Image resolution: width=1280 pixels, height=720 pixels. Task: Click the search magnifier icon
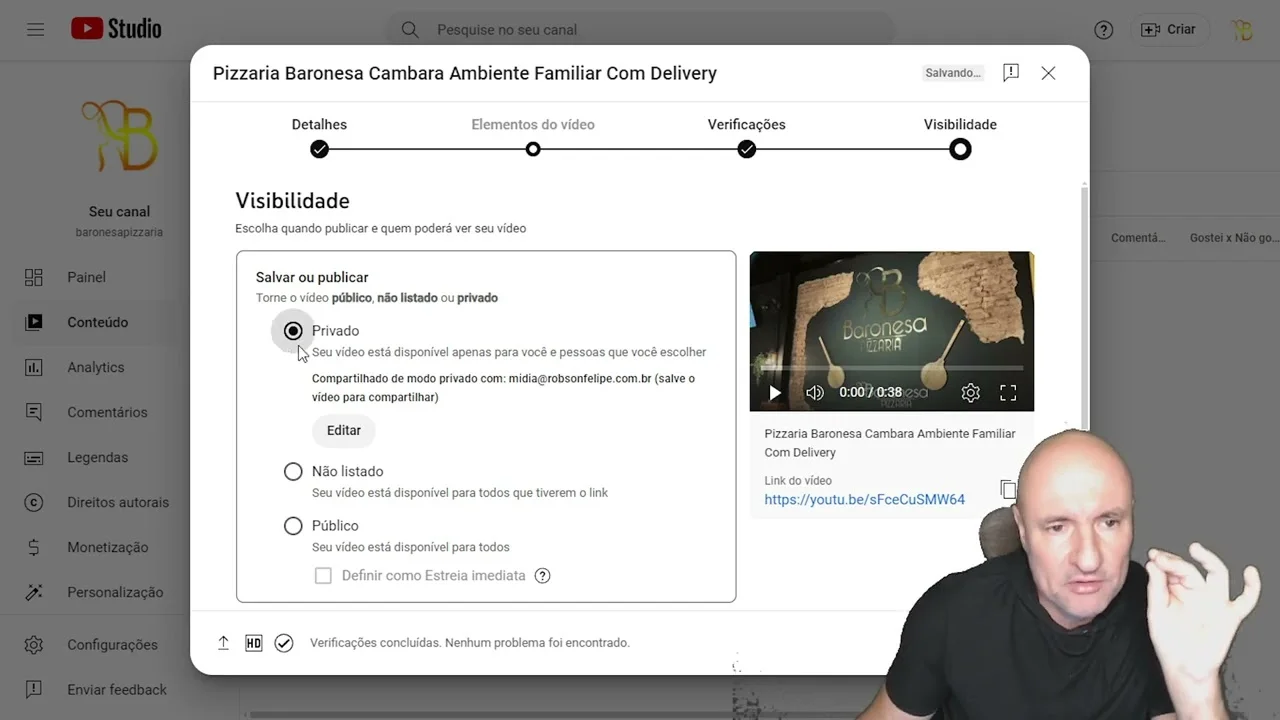410,30
